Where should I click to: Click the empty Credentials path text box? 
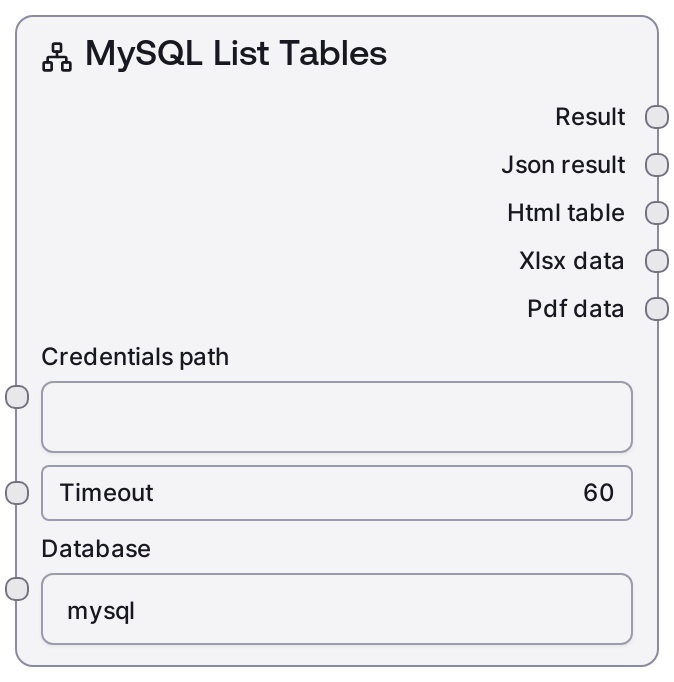click(336, 417)
